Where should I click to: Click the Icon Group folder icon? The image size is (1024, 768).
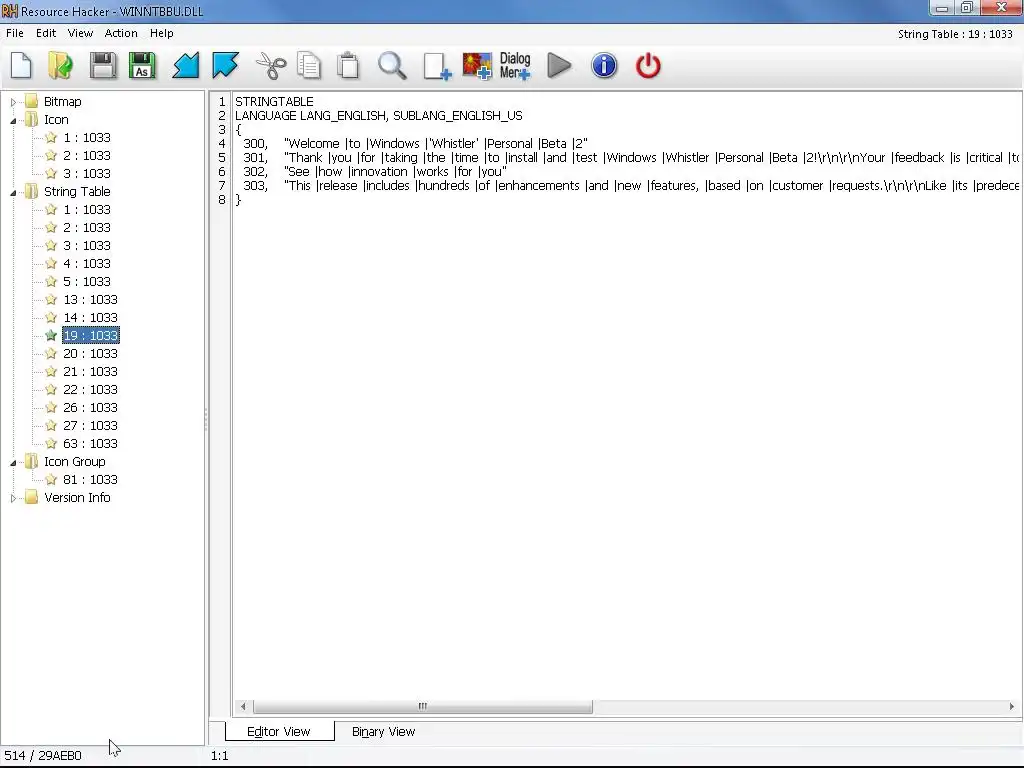[x=31, y=462]
